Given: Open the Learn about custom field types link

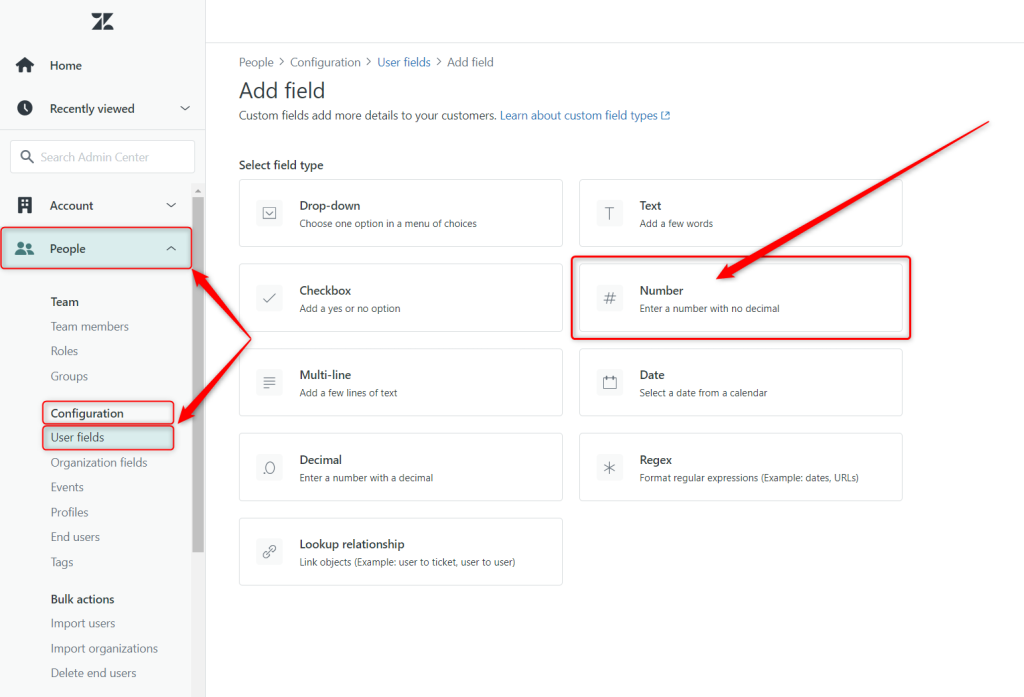Looking at the screenshot, I should (580, 115).
